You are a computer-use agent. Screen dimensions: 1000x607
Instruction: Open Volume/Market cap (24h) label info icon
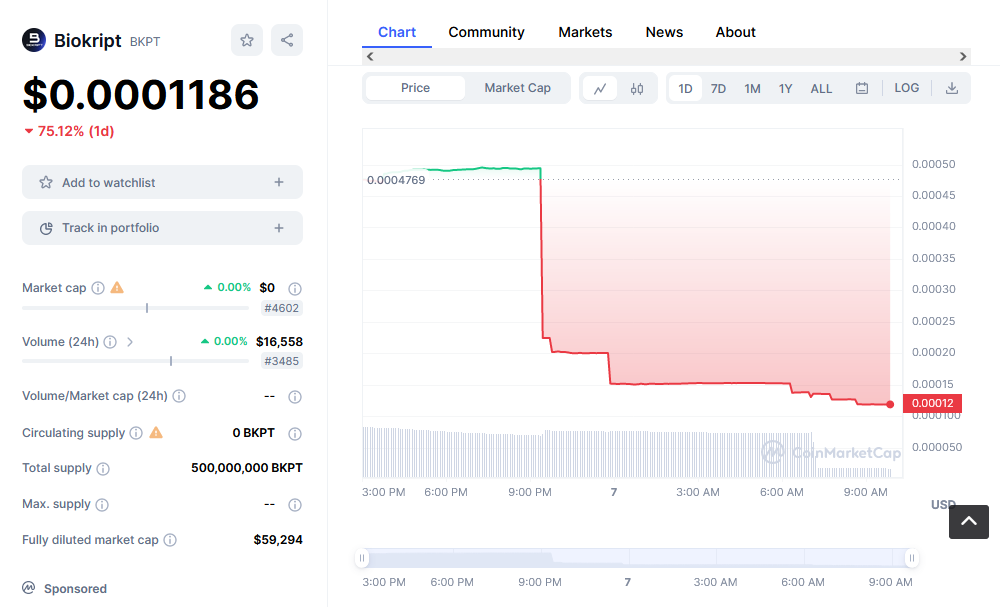[179, 396]
